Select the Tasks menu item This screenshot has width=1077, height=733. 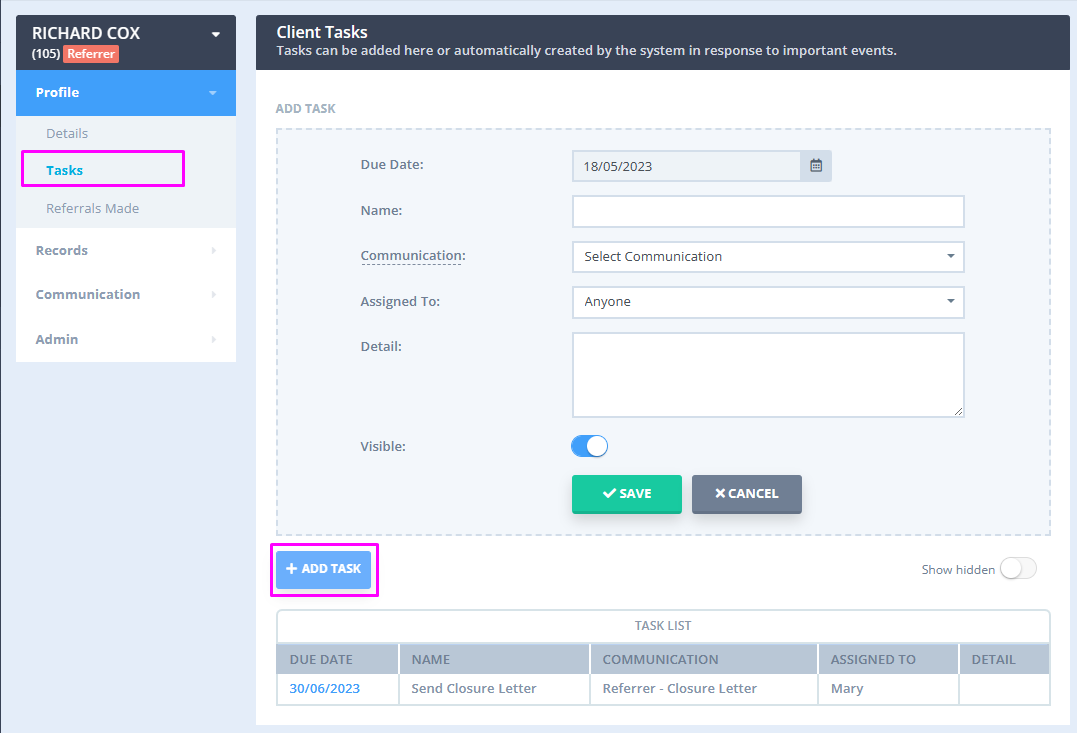(x=62, y=170)
